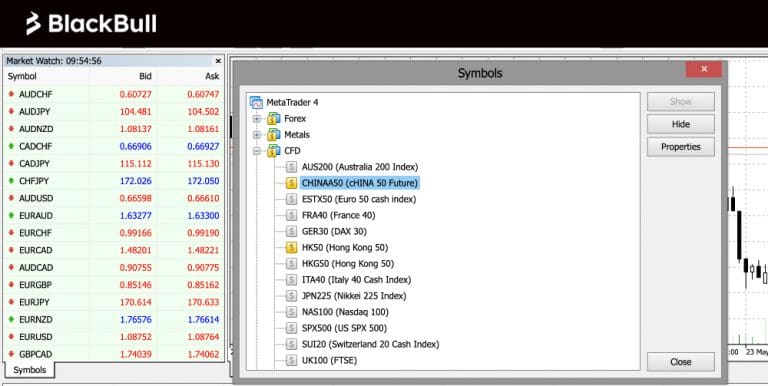This screenshot has height=386, width=768.
Task: Click the GER30 symbol dollar icon
Action: [291, 231]
